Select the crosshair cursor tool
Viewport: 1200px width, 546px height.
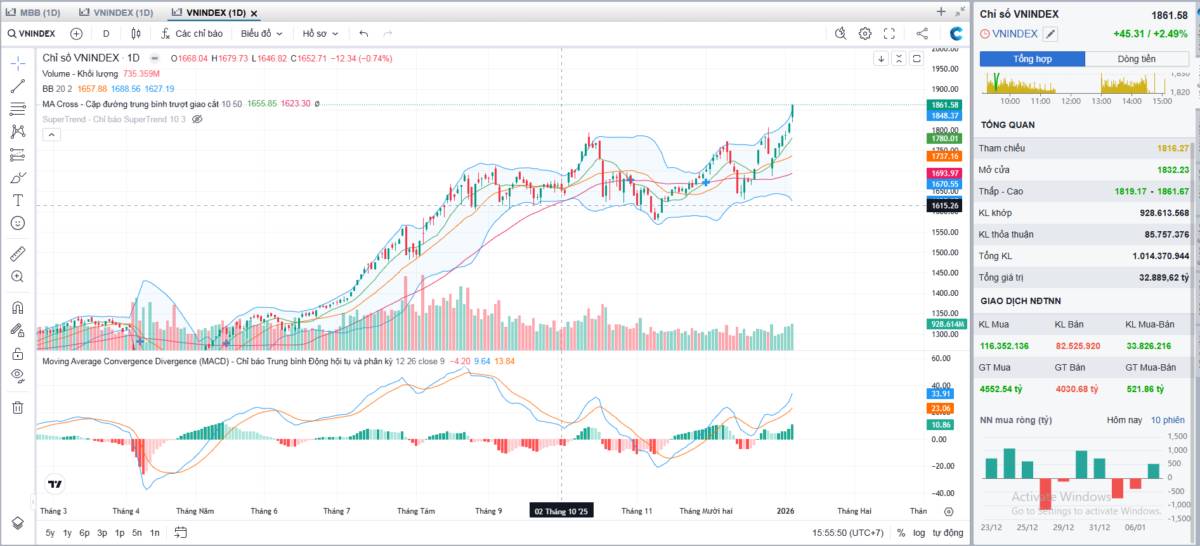[x=17, y=62]
